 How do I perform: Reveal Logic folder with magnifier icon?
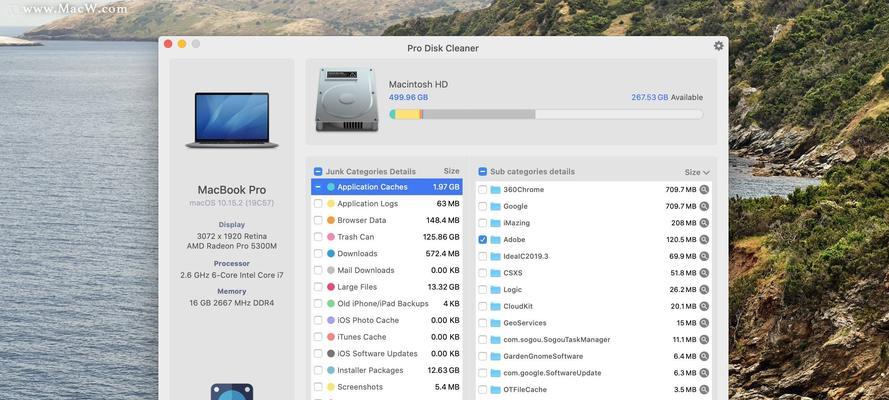(704, 290)
